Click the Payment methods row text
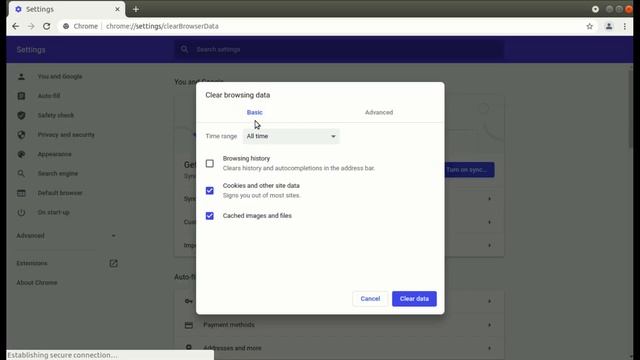This screenshot has width=640, height=360. click(229, 325)
